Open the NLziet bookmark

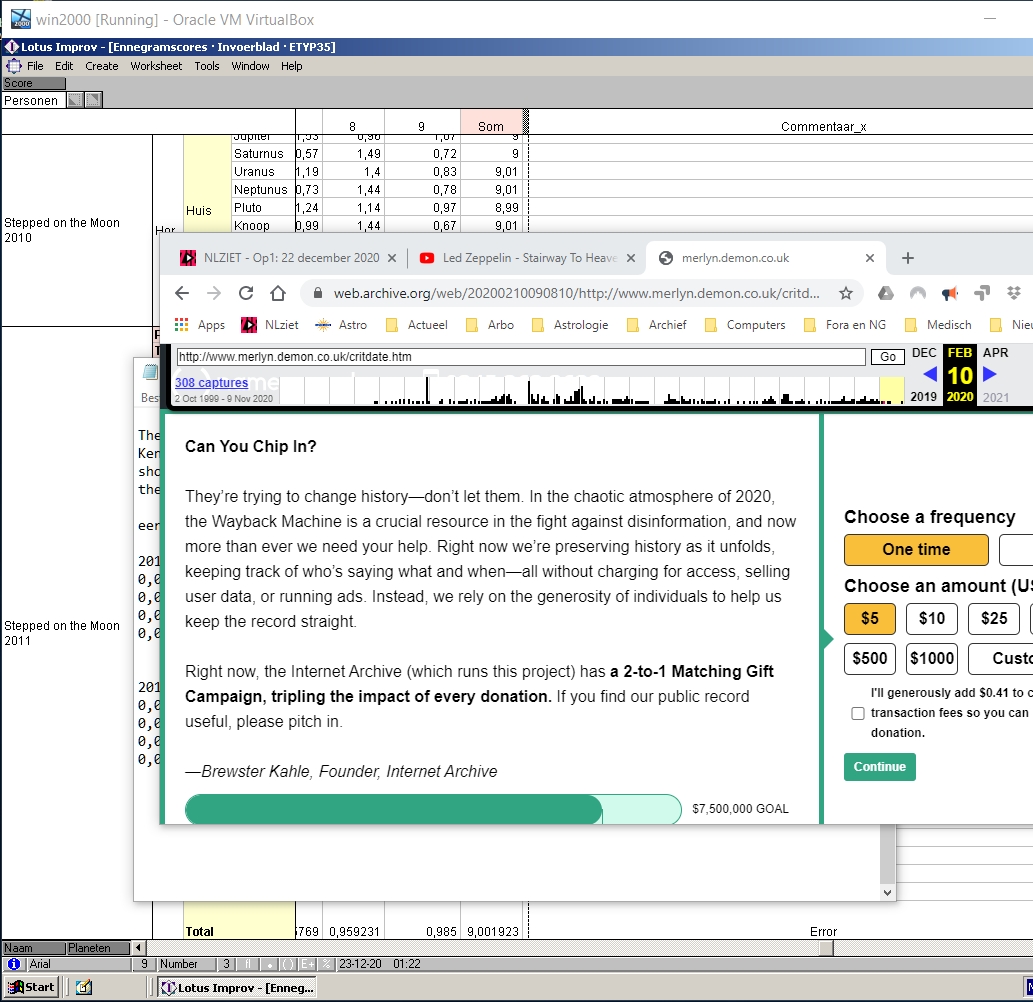coord(270,325)
